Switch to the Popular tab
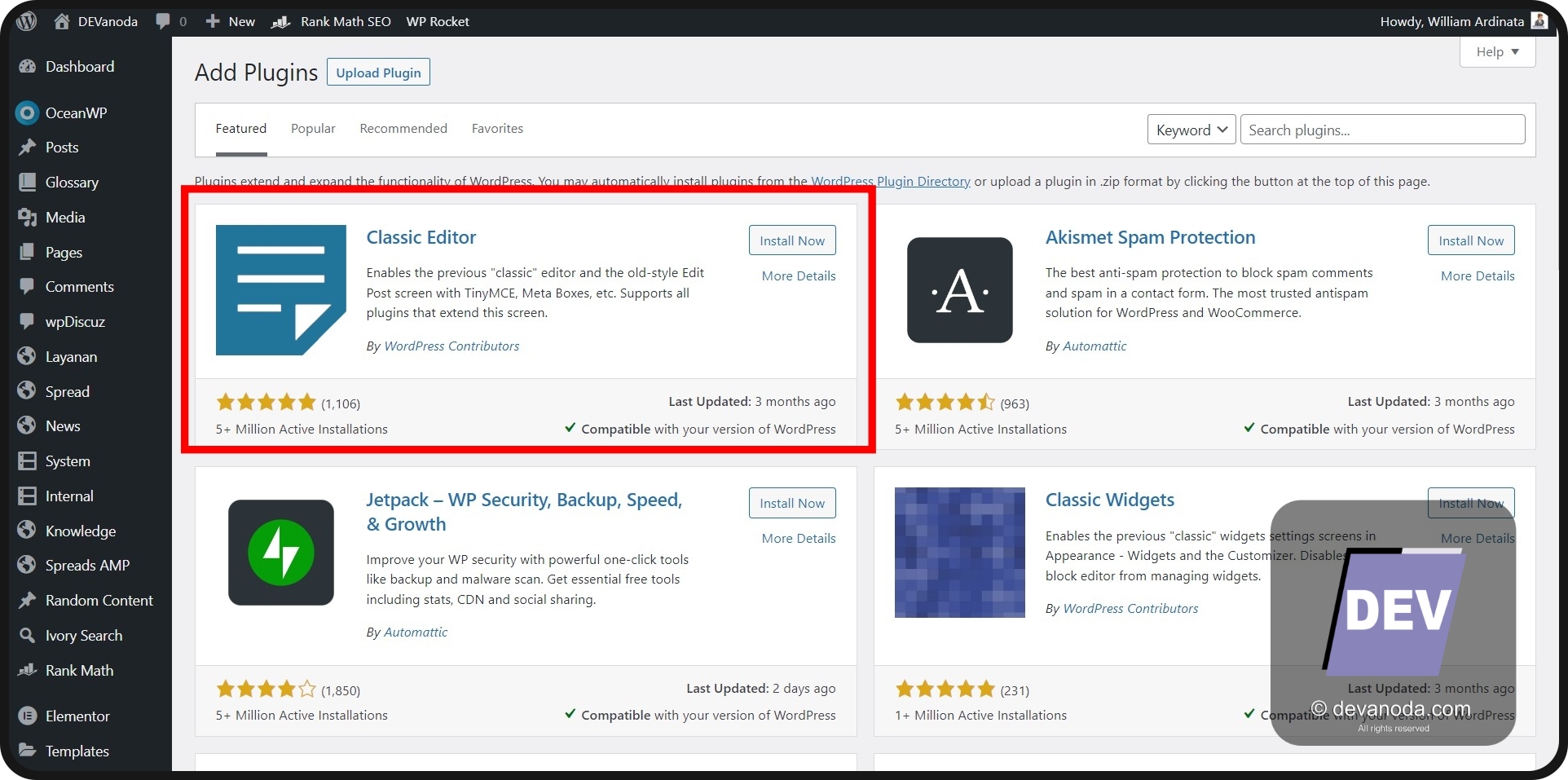This screenshot has width=1568, height=780. (x=313, y=129)
